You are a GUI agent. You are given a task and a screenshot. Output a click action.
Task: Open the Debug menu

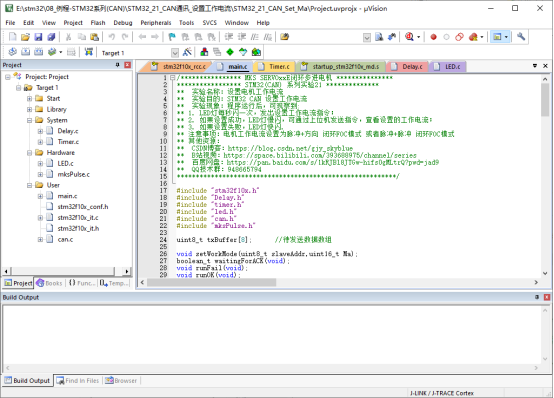[123, 23]
